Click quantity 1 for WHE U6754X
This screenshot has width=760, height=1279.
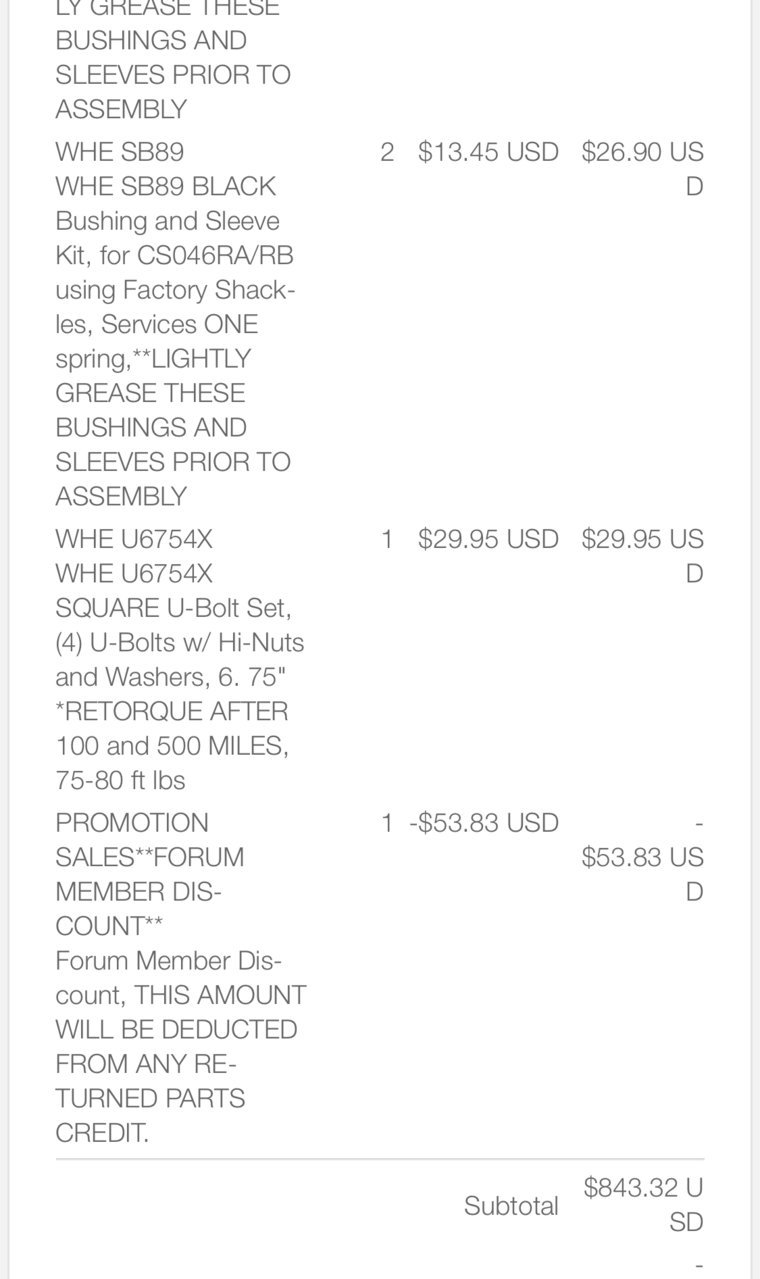tap(387, 539)
